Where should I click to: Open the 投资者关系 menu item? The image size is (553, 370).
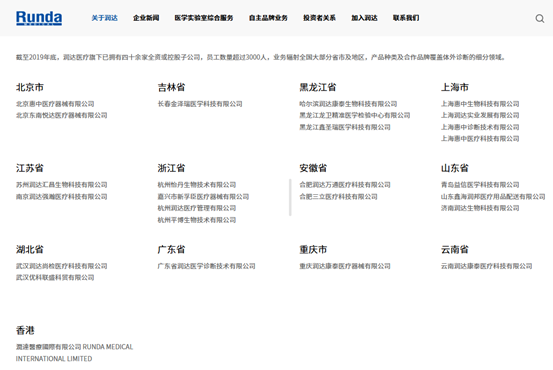point(319,18)
